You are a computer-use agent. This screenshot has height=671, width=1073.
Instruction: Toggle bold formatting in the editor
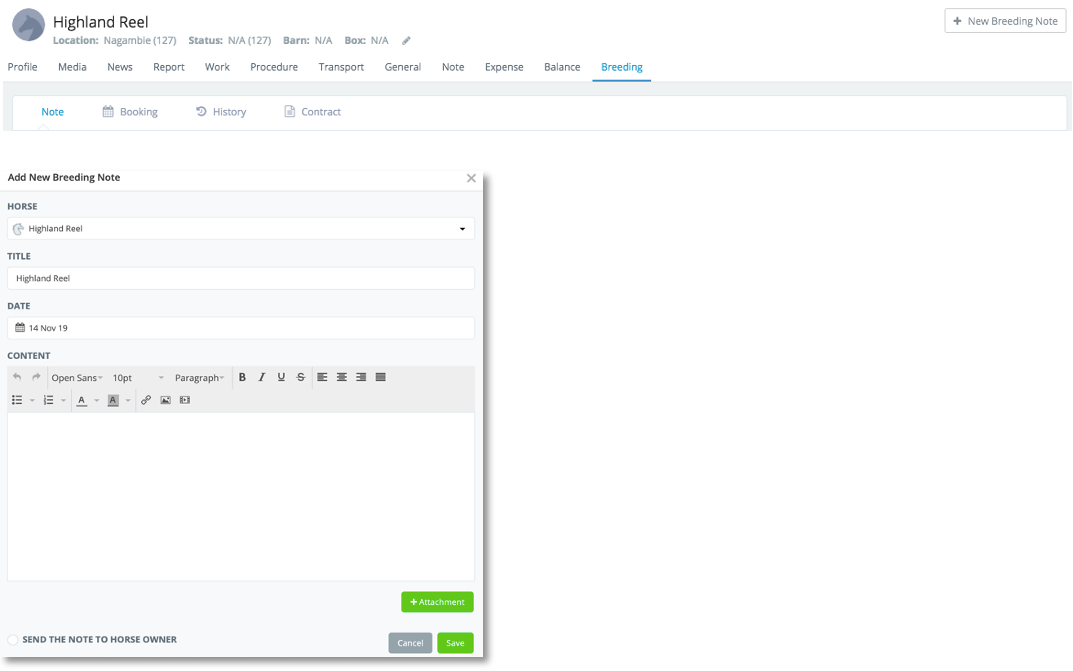(242, 377)
